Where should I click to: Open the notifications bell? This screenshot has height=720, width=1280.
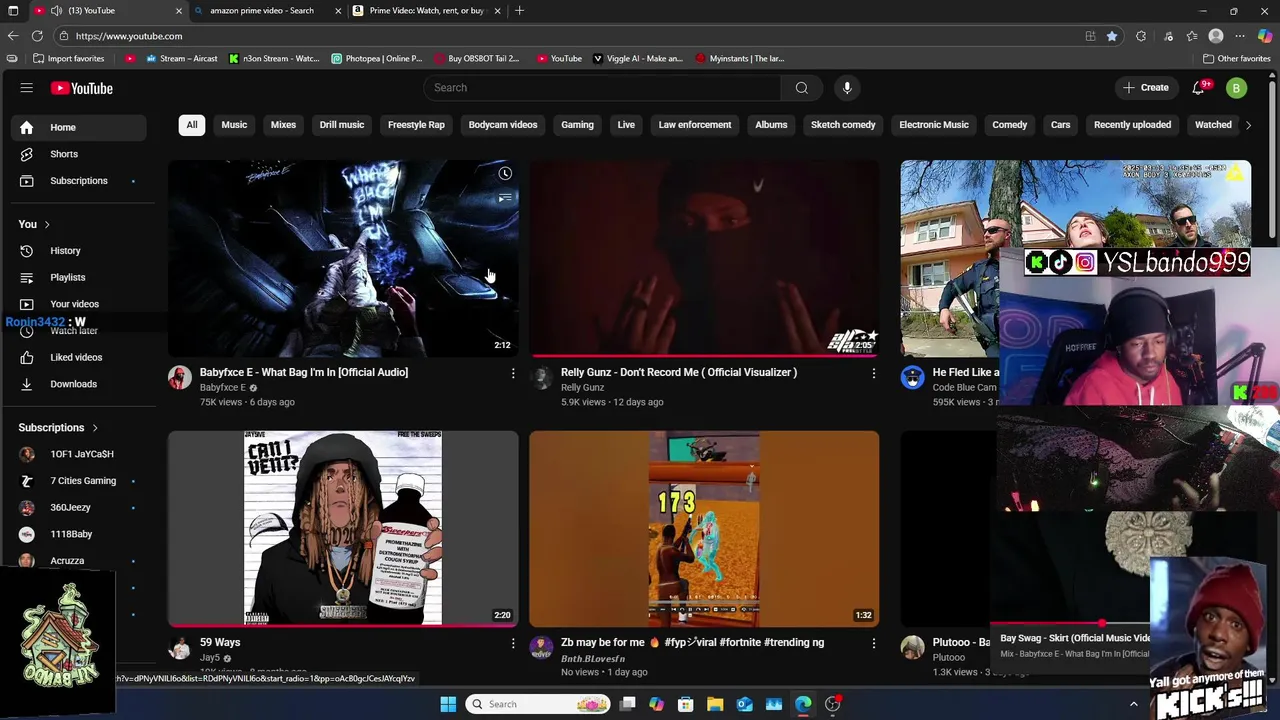[x=1199, y=88]
